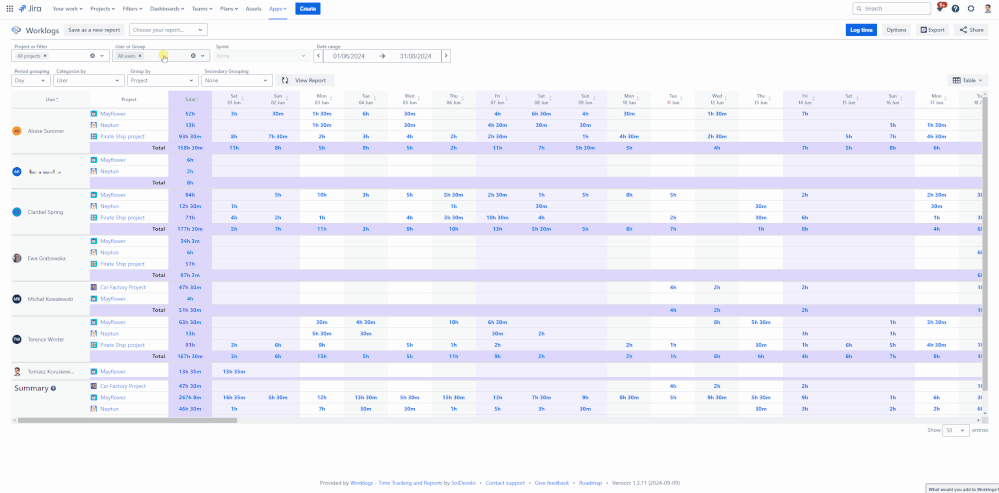Go to previous date range
This screenshot has width=999, height=493.
[319, 56]
